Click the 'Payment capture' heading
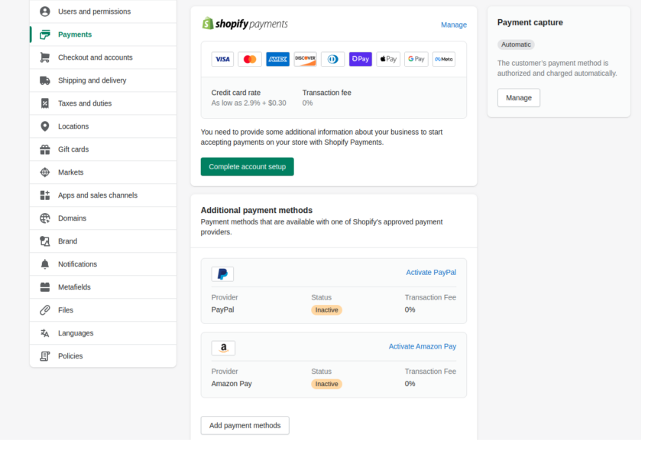This screenshot has height=452, width=648. pyautogui.click(x=530, y=23)
